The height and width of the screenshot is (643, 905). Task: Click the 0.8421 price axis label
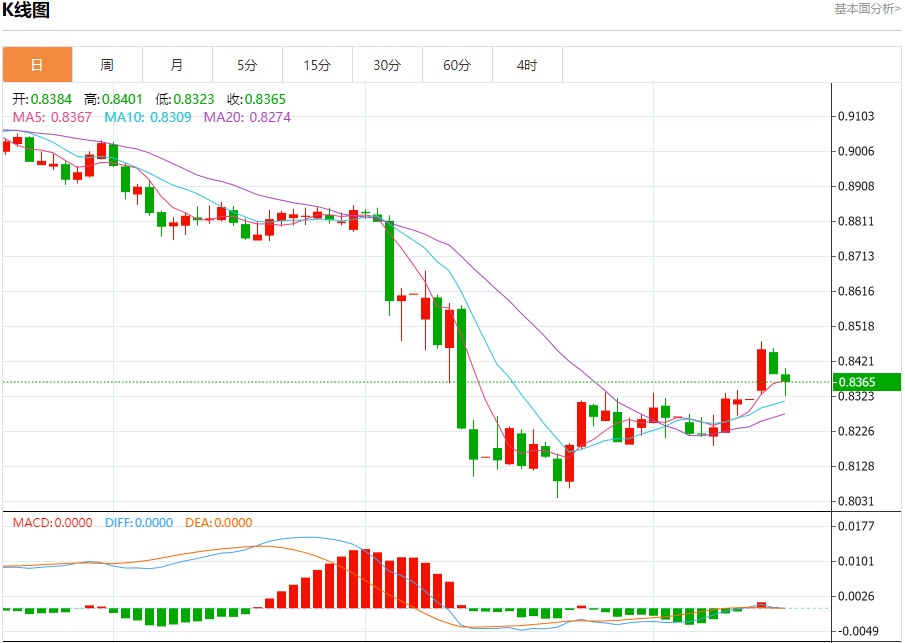tap(856, 361)
